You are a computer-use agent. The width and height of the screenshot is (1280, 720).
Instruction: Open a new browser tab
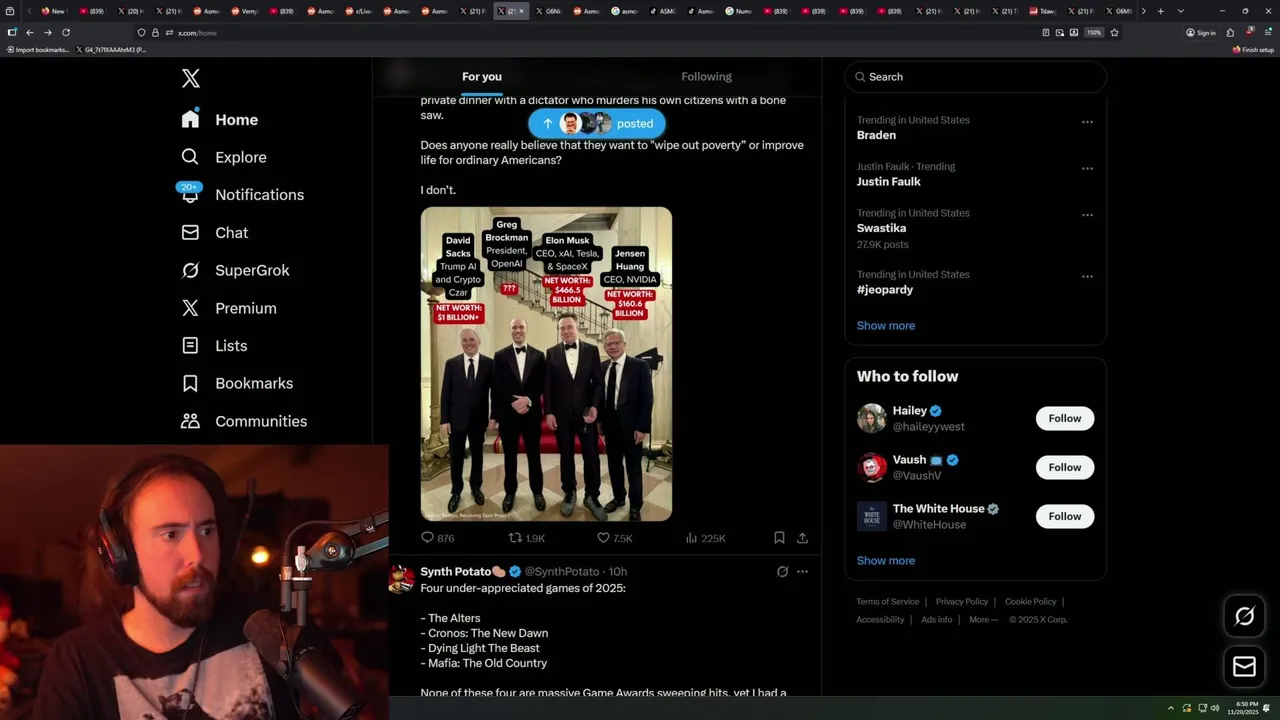1160,11
